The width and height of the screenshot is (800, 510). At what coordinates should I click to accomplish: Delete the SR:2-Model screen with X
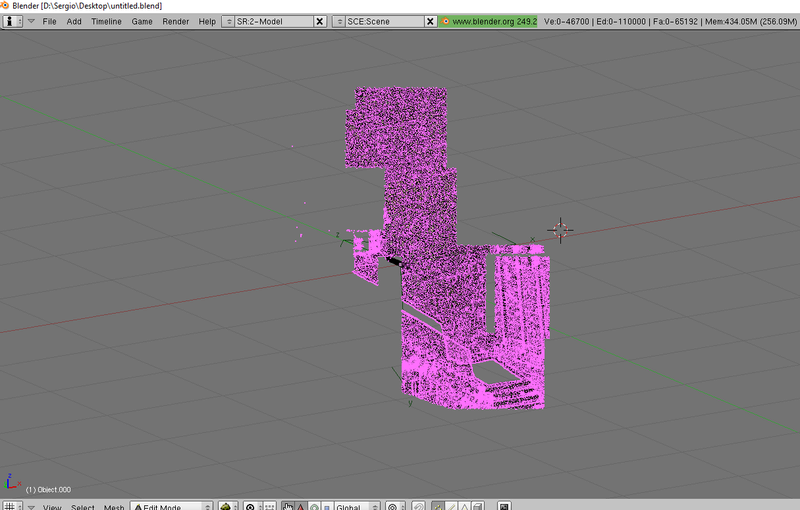320,21
